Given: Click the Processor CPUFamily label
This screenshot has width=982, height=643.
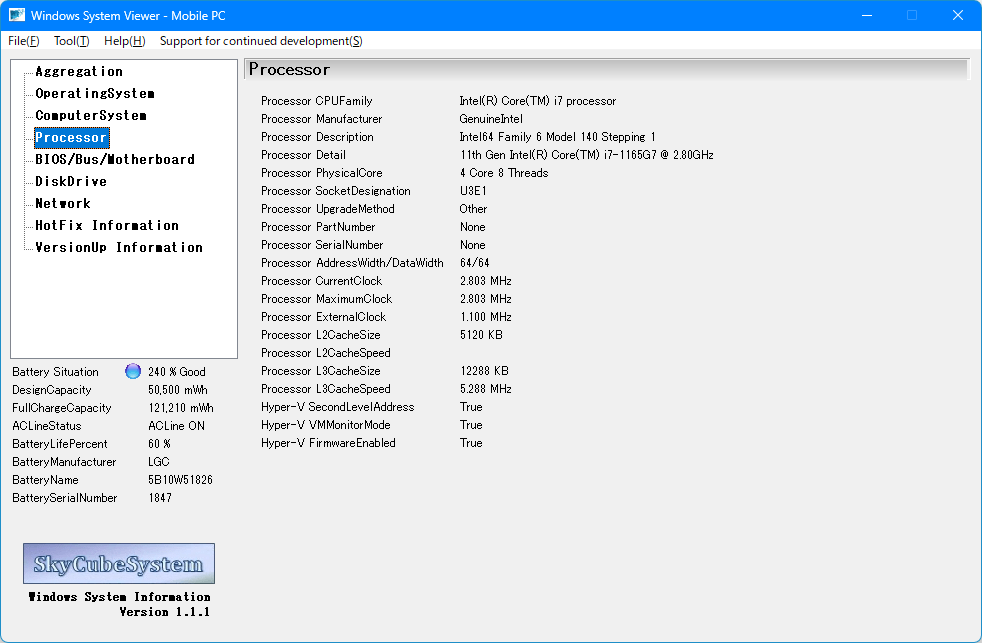Looking at the screenshot, I should coord(316,101).
